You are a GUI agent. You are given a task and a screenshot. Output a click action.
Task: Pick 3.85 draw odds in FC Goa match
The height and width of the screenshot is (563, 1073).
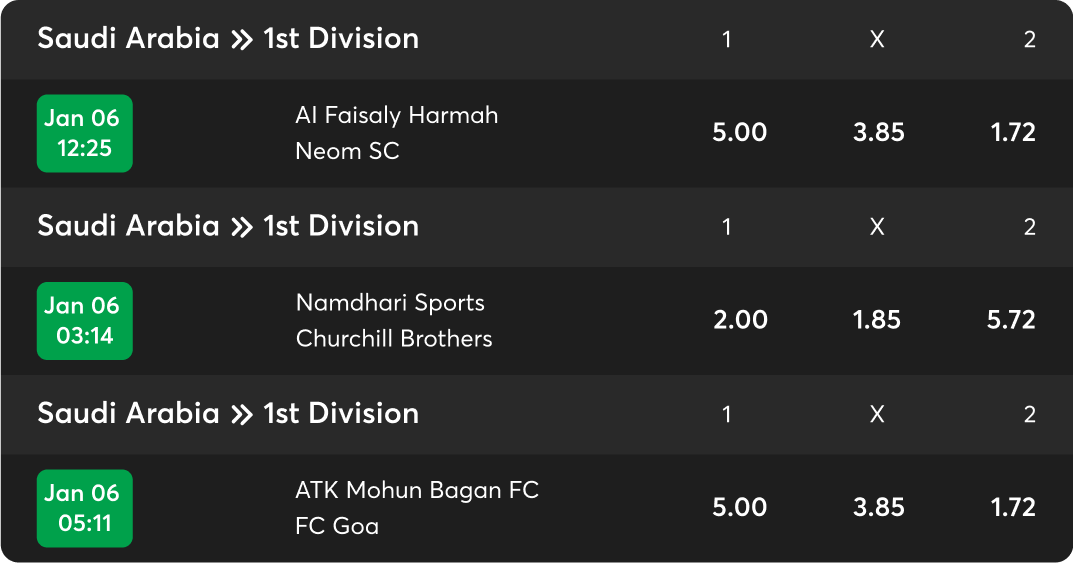[878, 508]
